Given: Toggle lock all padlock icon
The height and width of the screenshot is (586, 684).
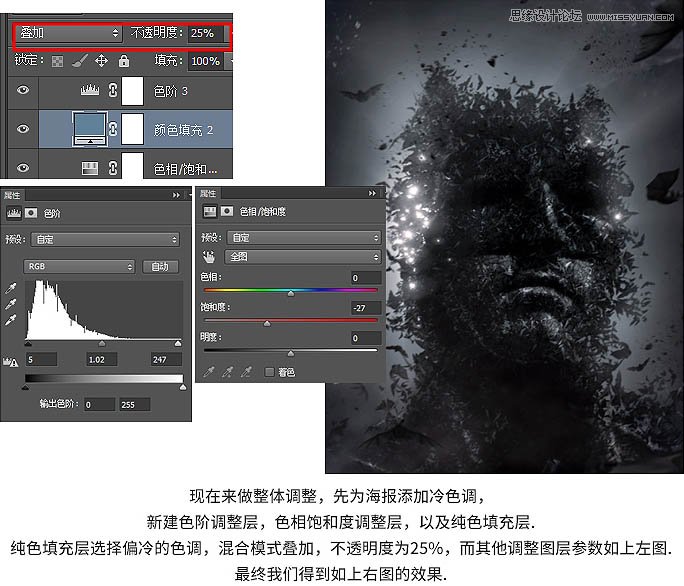Looking at the screenshot, I should click(x=124, y=61).
